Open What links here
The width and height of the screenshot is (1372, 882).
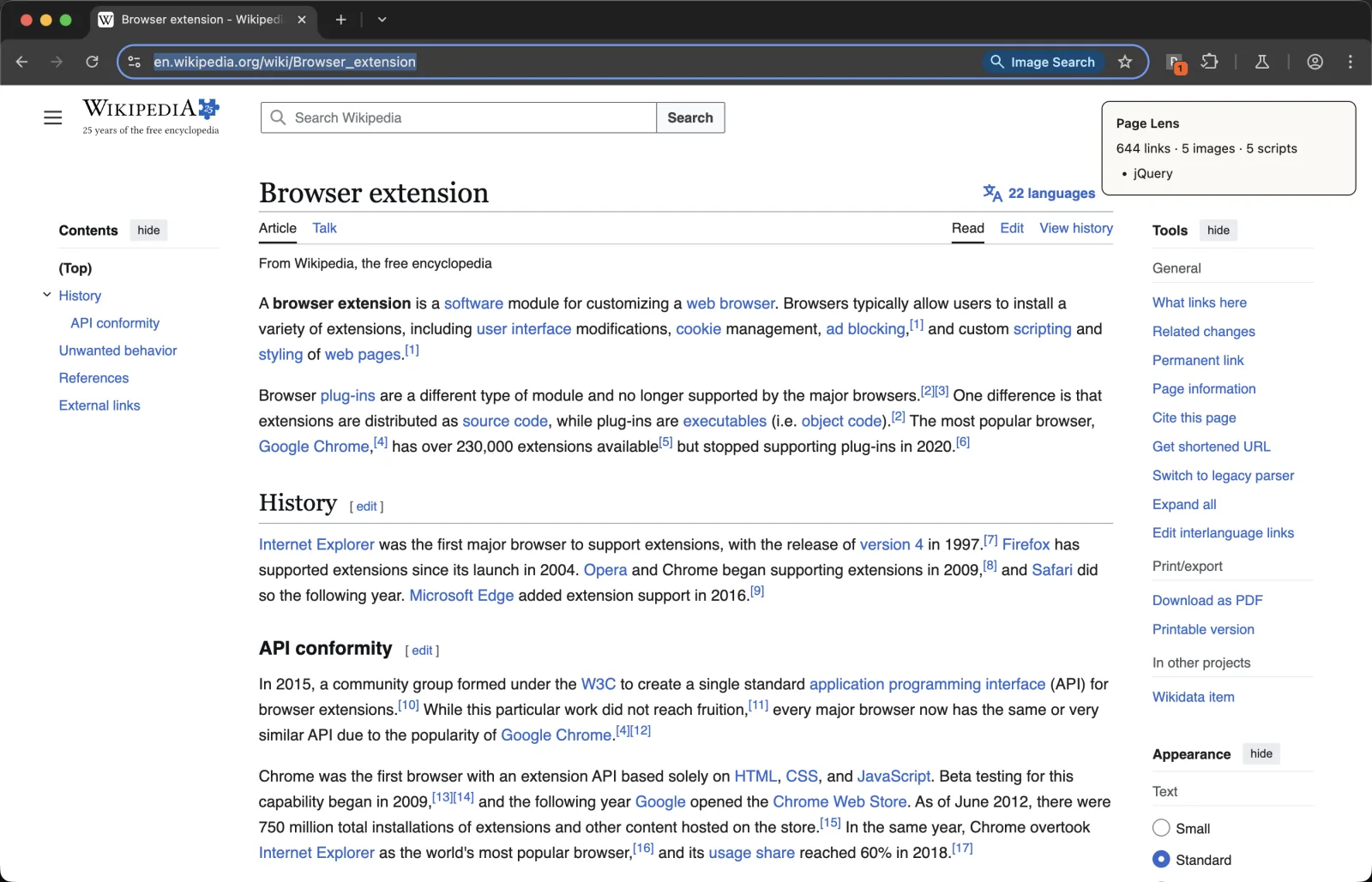(1200, 303)
